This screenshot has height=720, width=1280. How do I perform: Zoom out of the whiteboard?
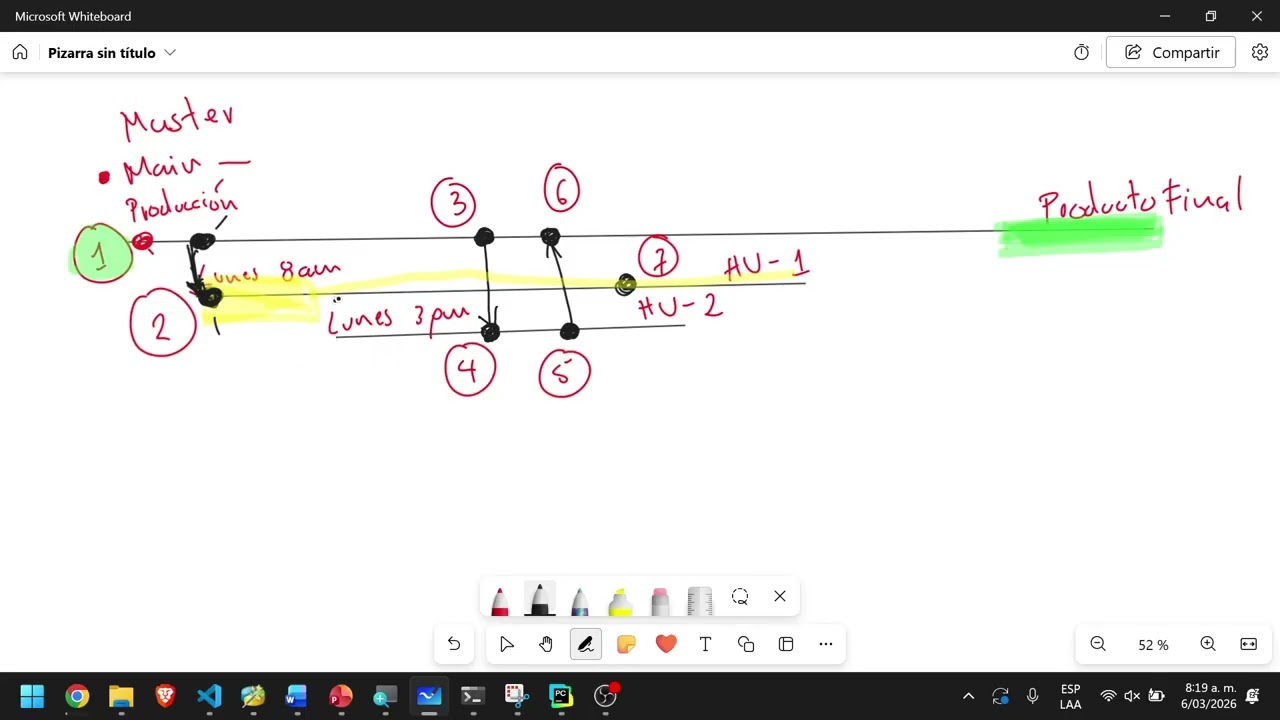tap(1098, 645)
